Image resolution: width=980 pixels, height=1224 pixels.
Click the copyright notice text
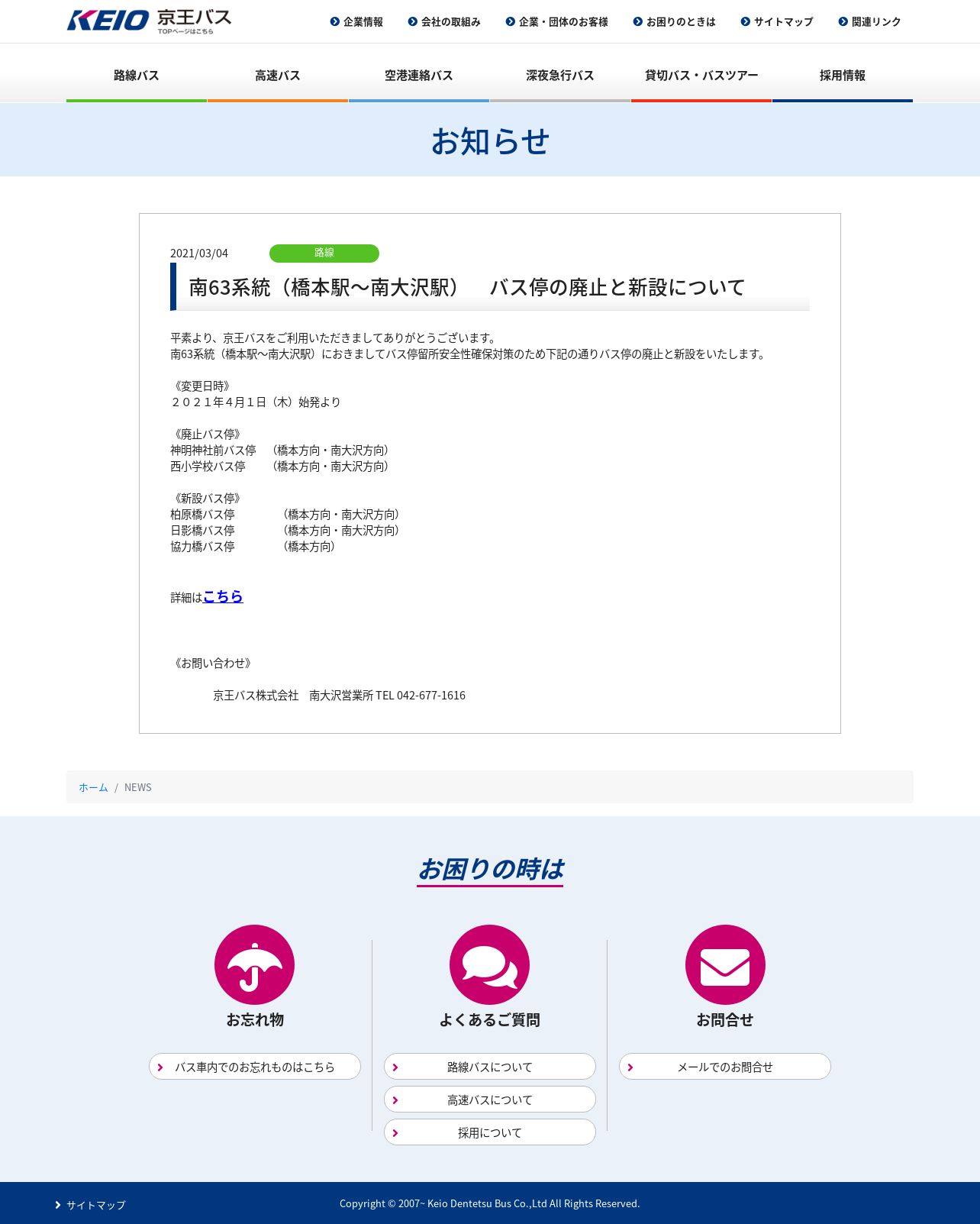(490, 1203)
